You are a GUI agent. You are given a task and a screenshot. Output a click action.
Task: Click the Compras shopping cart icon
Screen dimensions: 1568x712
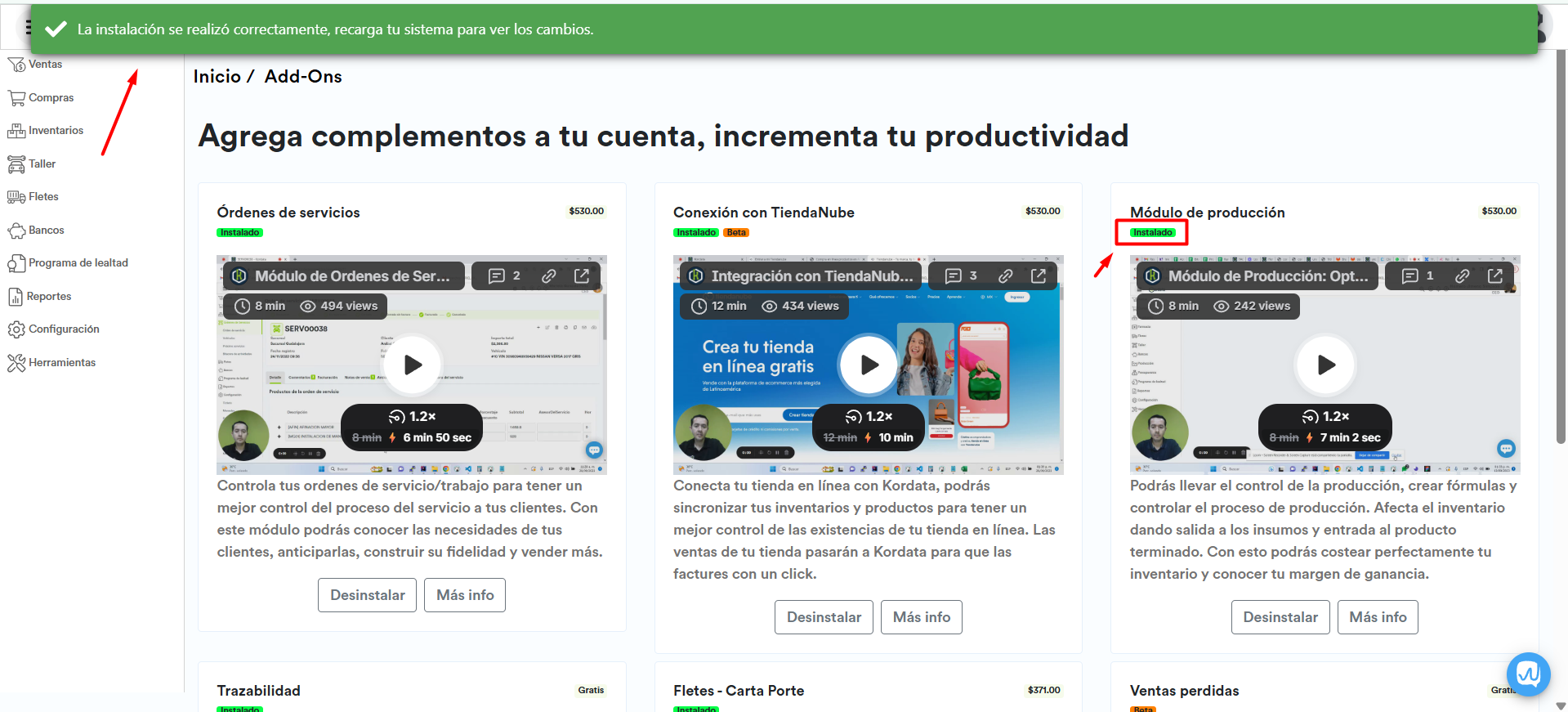[16, 98]
